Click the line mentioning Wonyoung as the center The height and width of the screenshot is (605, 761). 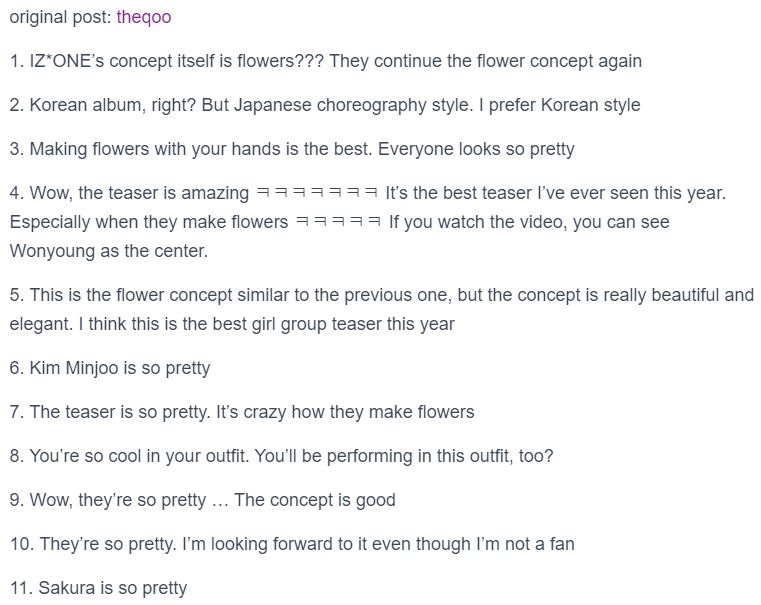tap(109, 251)
